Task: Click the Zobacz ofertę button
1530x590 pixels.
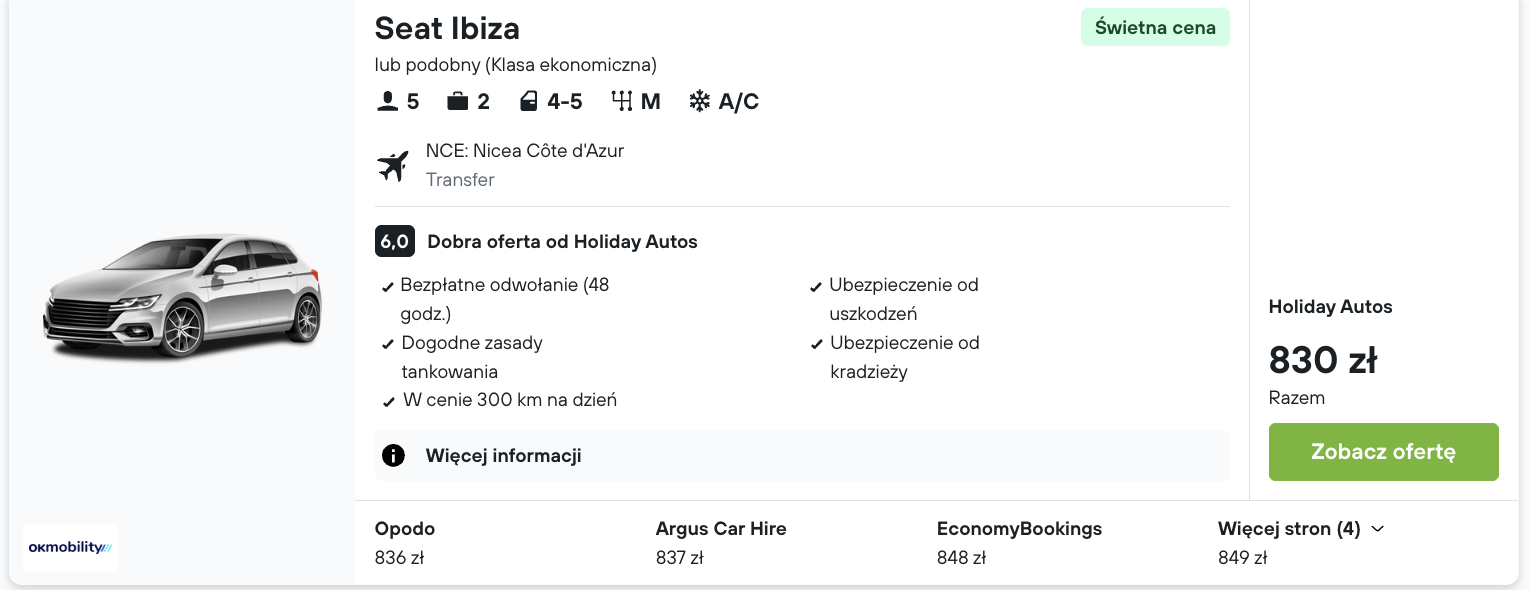Action: point(1383,452)
